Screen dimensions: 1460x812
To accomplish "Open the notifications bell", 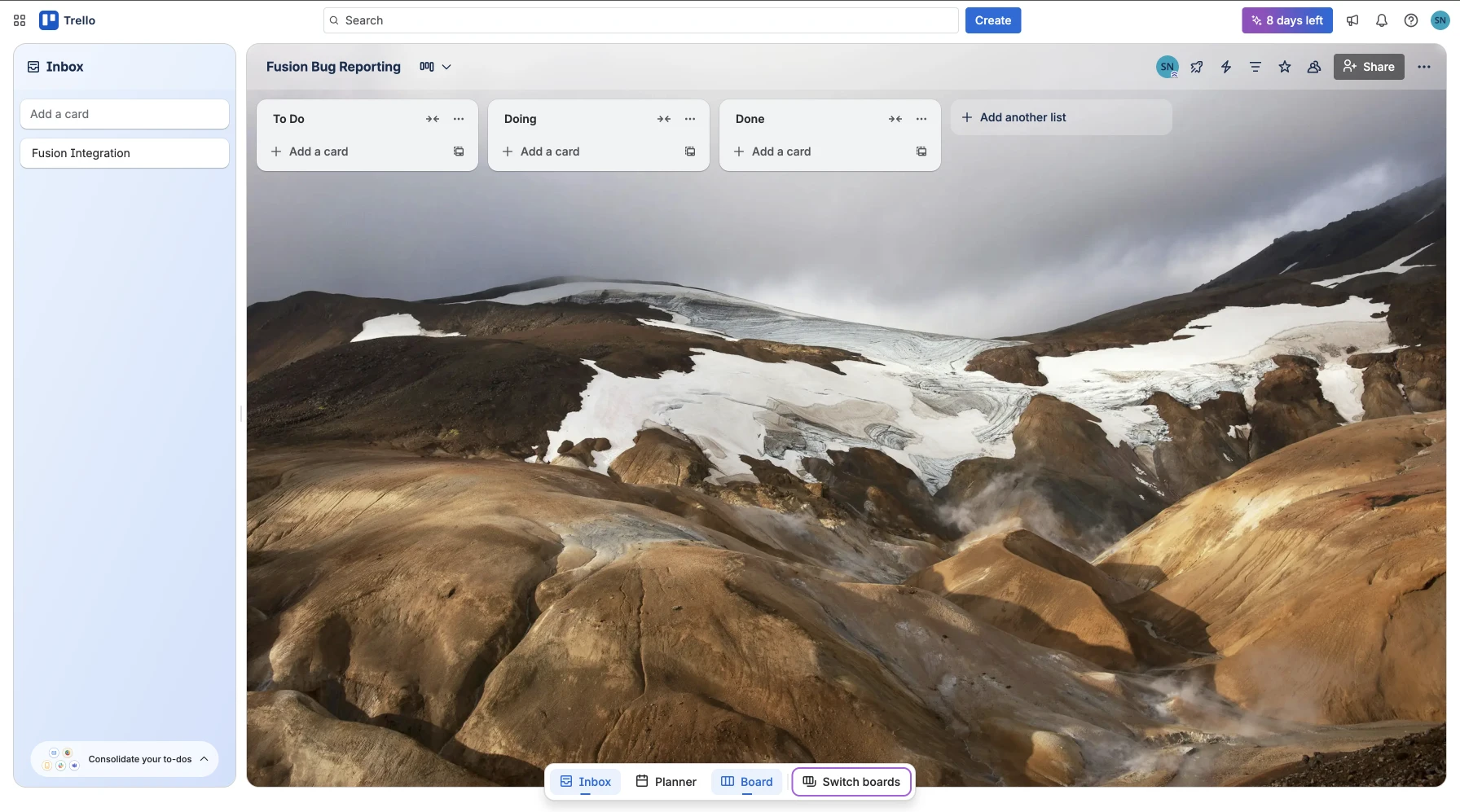I will 1381,20.
